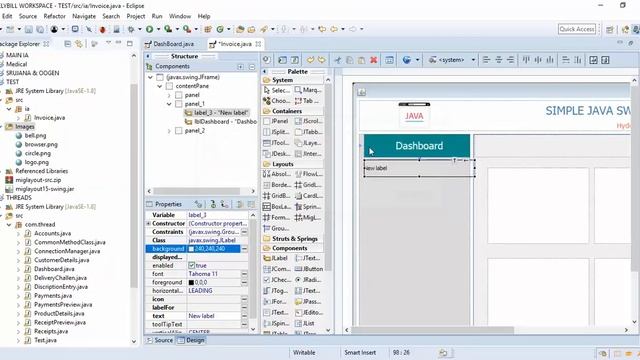The image size is (640, 360).
Task: Open the Navigate menu
Action: click(x=84, y=16)
